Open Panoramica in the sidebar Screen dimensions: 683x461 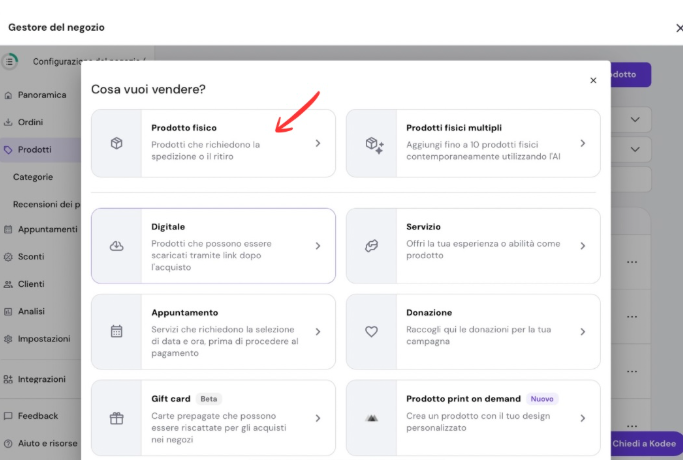[40, 95]
